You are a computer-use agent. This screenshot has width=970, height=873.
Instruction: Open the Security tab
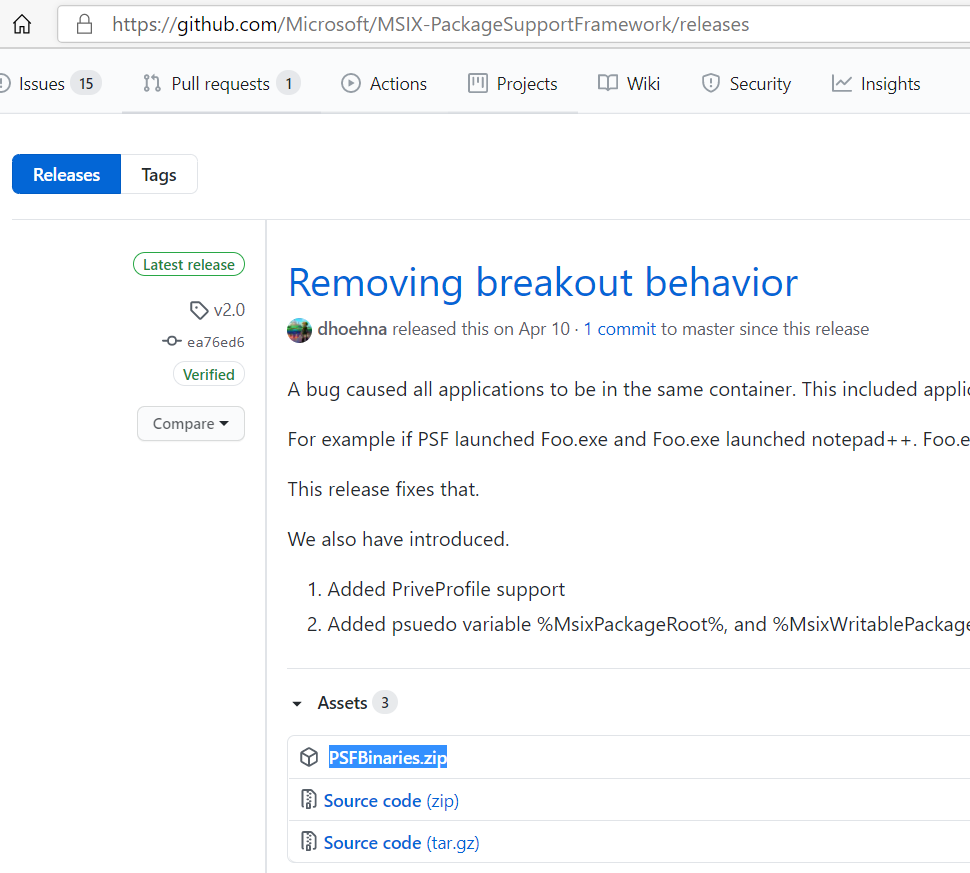(746, 84)
